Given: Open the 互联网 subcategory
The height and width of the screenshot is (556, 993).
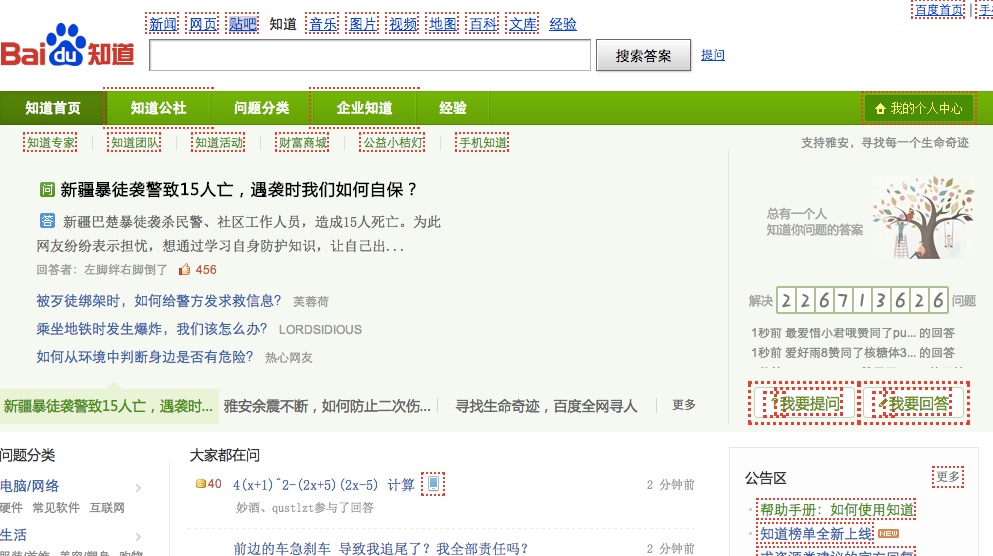Looking at the screenshot, I should [x=106, y=507].
